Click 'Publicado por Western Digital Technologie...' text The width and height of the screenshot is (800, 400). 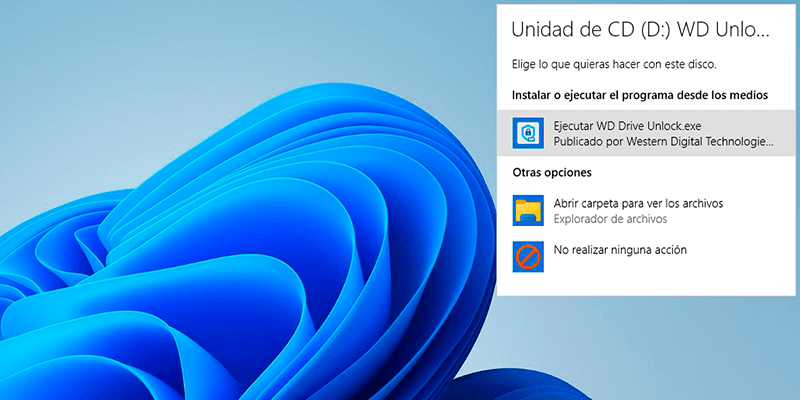tap(663, 142)
